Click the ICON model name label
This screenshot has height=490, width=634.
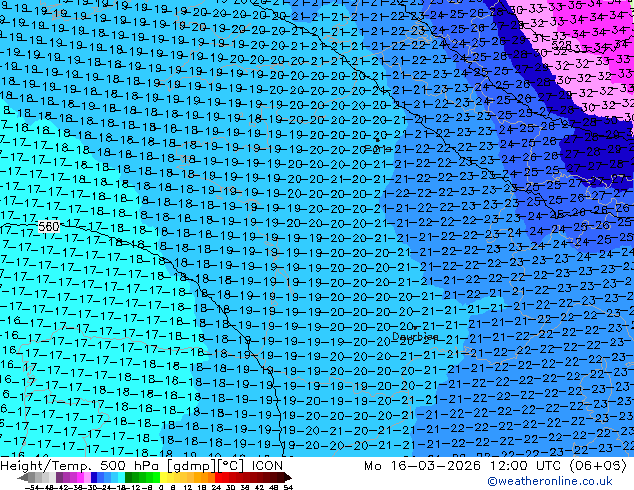tap(267, 465)
